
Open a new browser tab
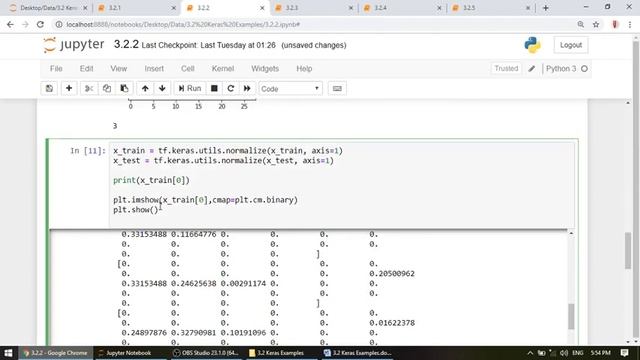546,8
